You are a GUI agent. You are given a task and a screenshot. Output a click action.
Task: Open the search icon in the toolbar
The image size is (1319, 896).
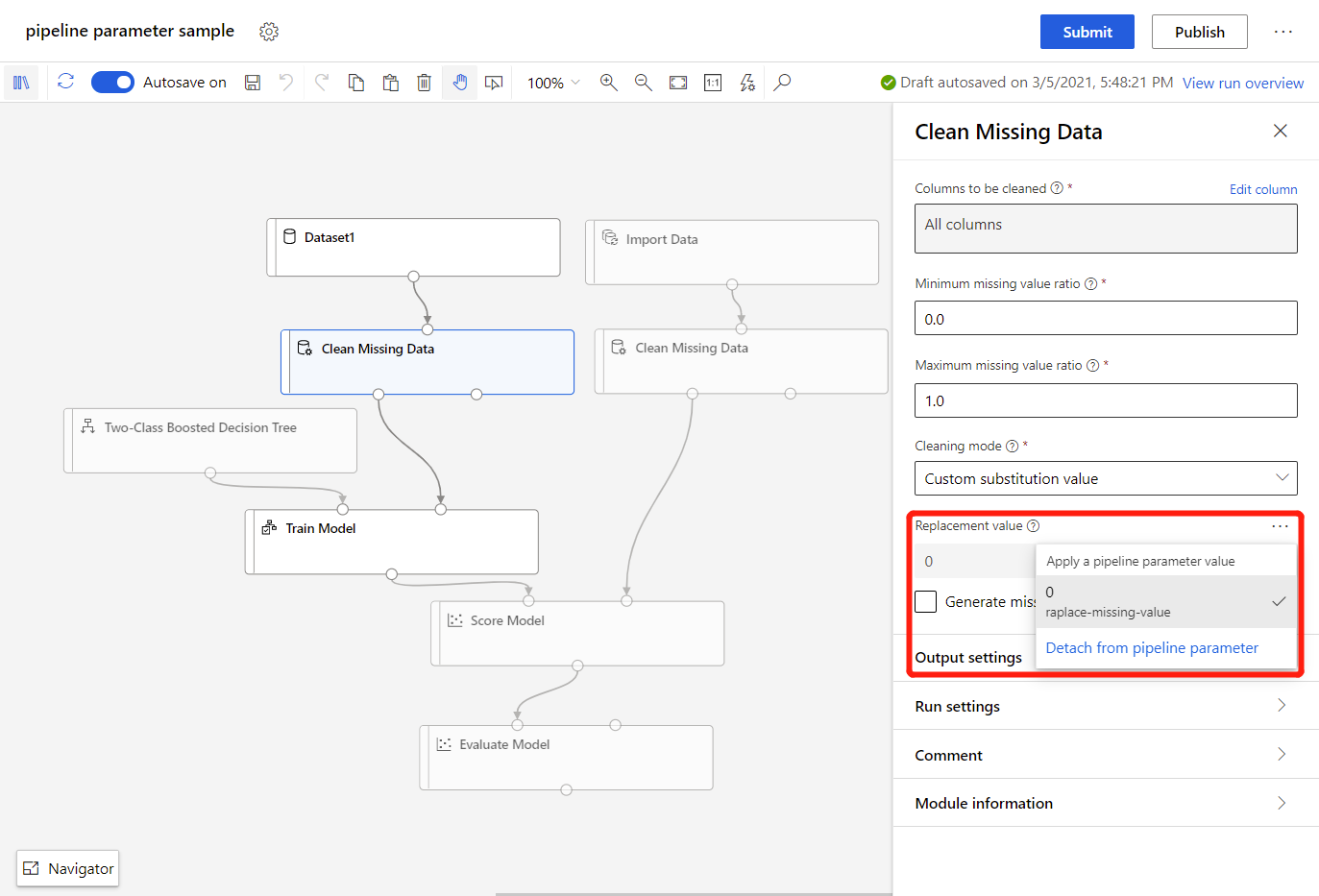[x=782, y=83]
